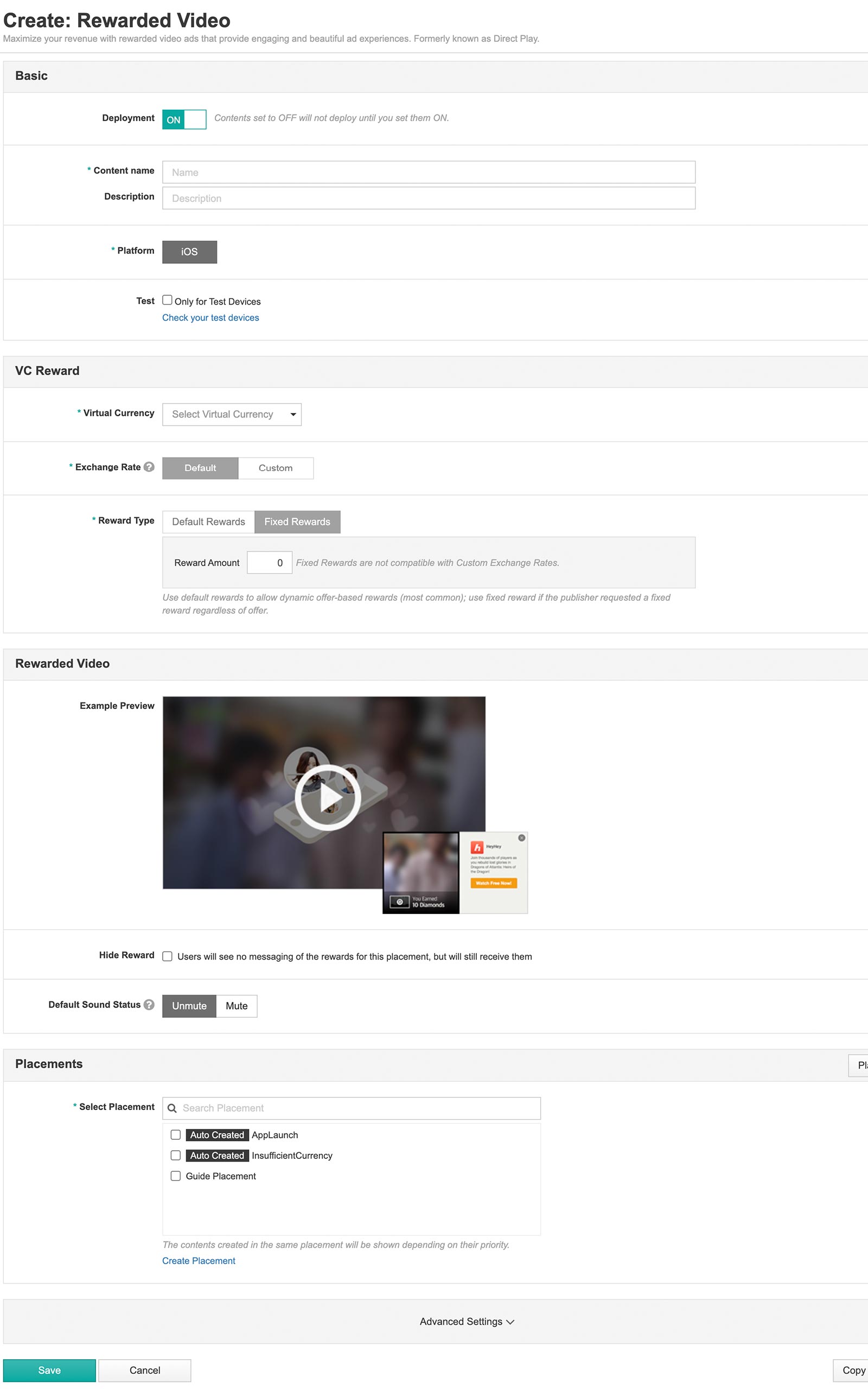Enable Only for Test Devices
The image size is (868, 1389).
tap(167, 300)
